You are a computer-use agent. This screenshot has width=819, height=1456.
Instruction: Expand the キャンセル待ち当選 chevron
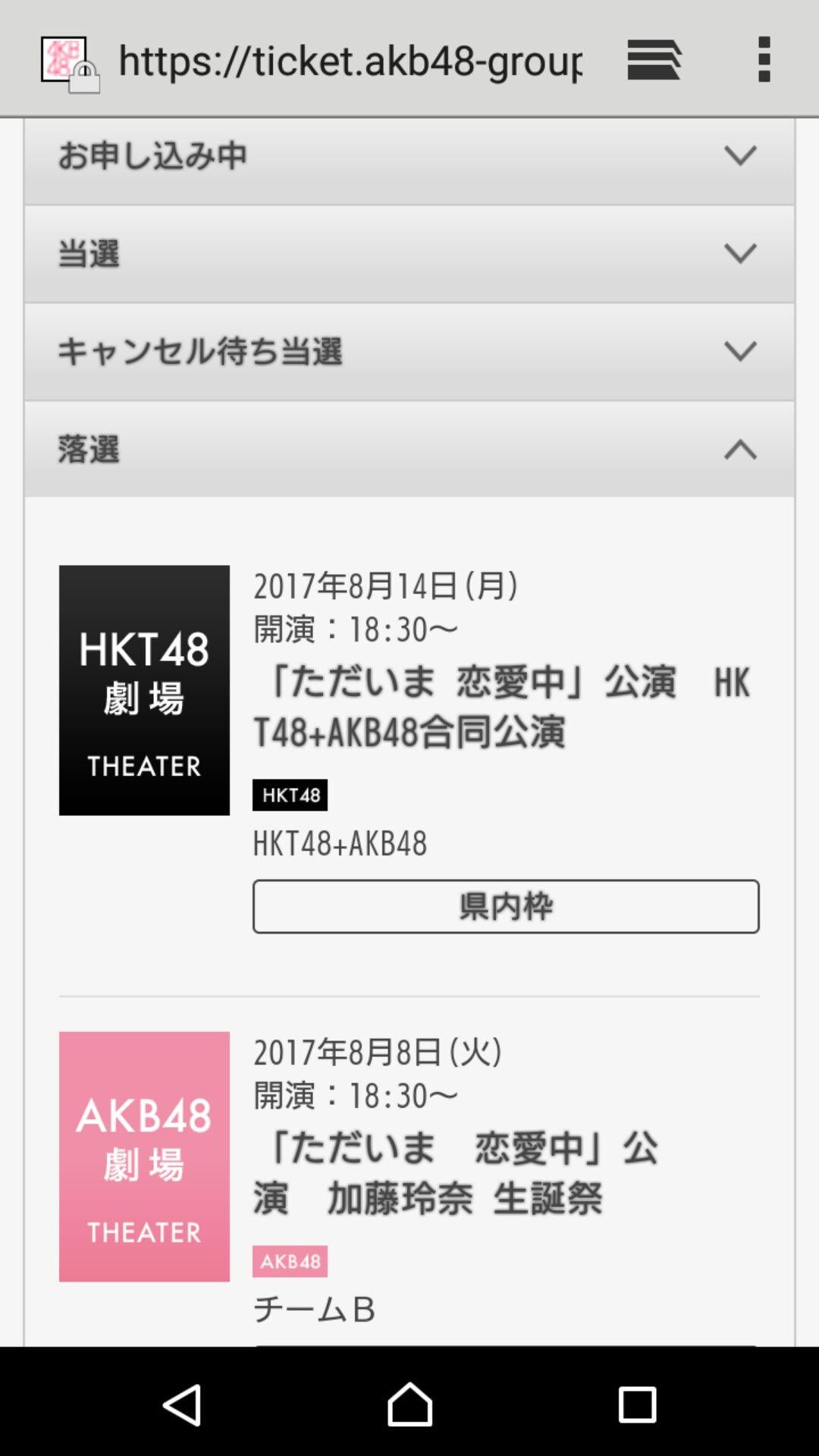pyautogui.click(x=740, y=351)
